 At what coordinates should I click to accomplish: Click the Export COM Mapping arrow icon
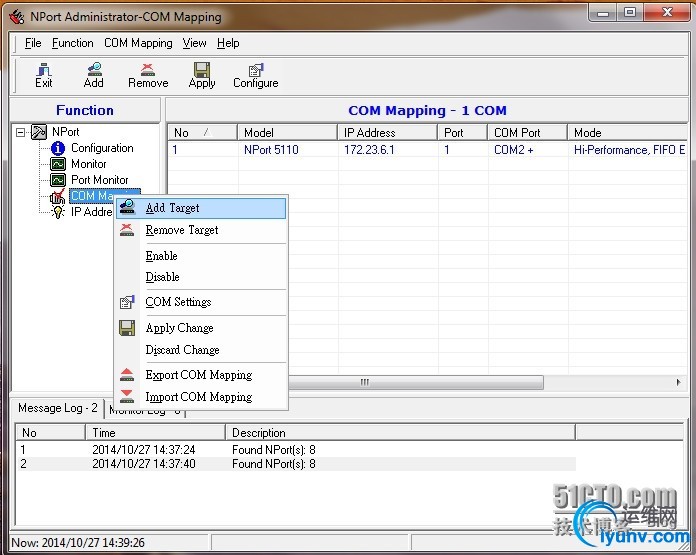[x=127, y=375]
